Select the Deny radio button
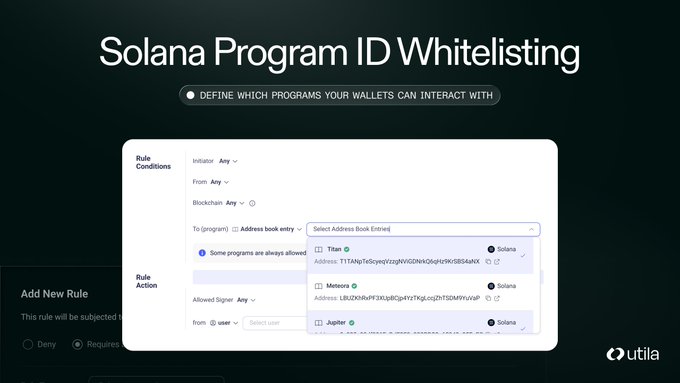The image size is (680, 383). tap(28, 344)
